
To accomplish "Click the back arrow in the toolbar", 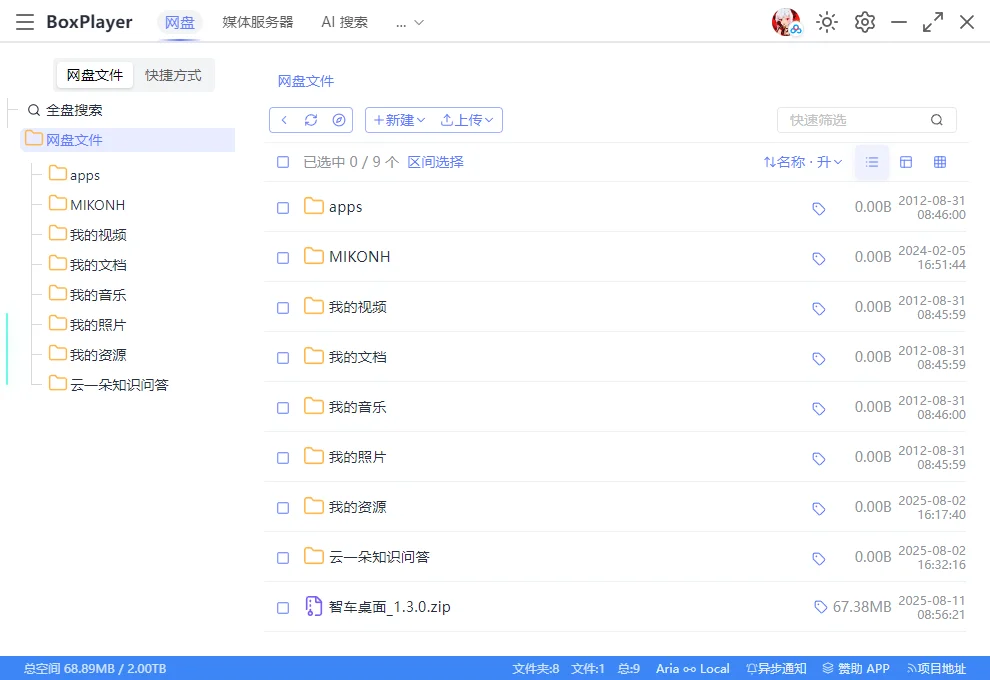I will [x=284, y=120].
